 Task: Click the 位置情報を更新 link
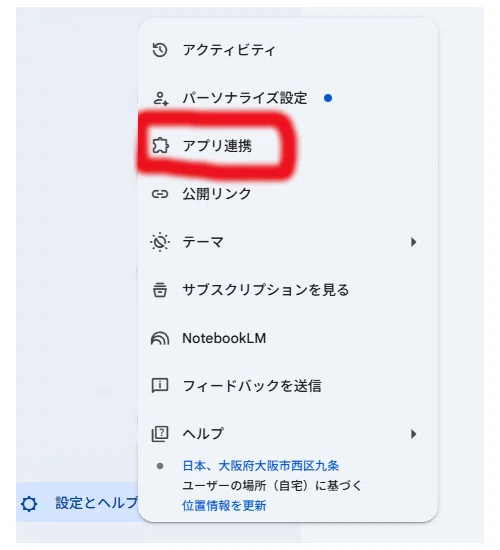pos(224,505)
